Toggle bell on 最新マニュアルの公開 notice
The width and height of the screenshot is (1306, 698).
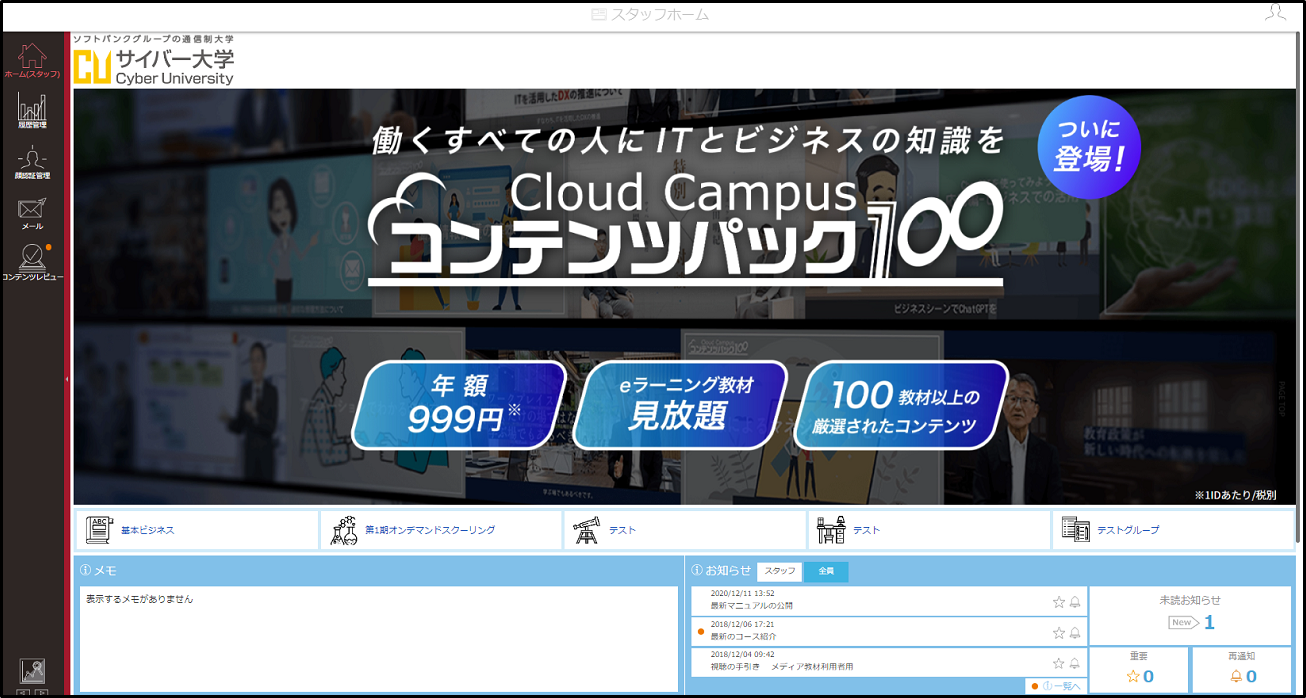(x=1075, y=602)
